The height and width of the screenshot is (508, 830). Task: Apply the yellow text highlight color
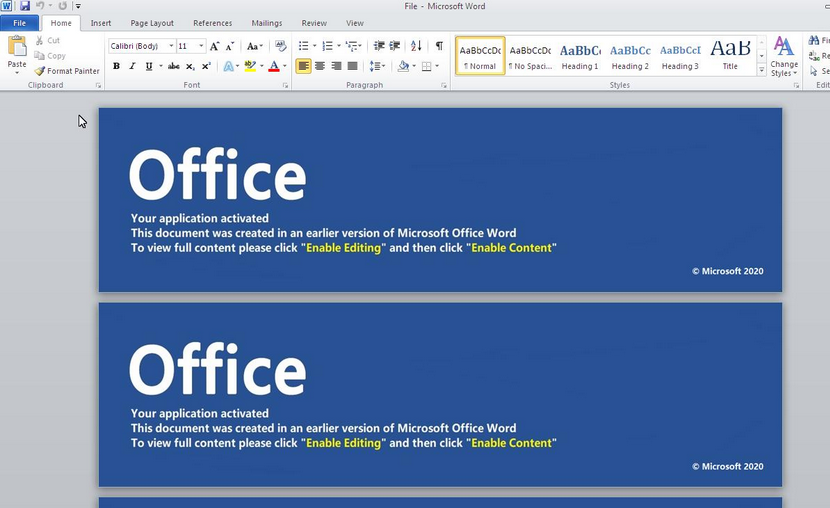tap(250, 66)
